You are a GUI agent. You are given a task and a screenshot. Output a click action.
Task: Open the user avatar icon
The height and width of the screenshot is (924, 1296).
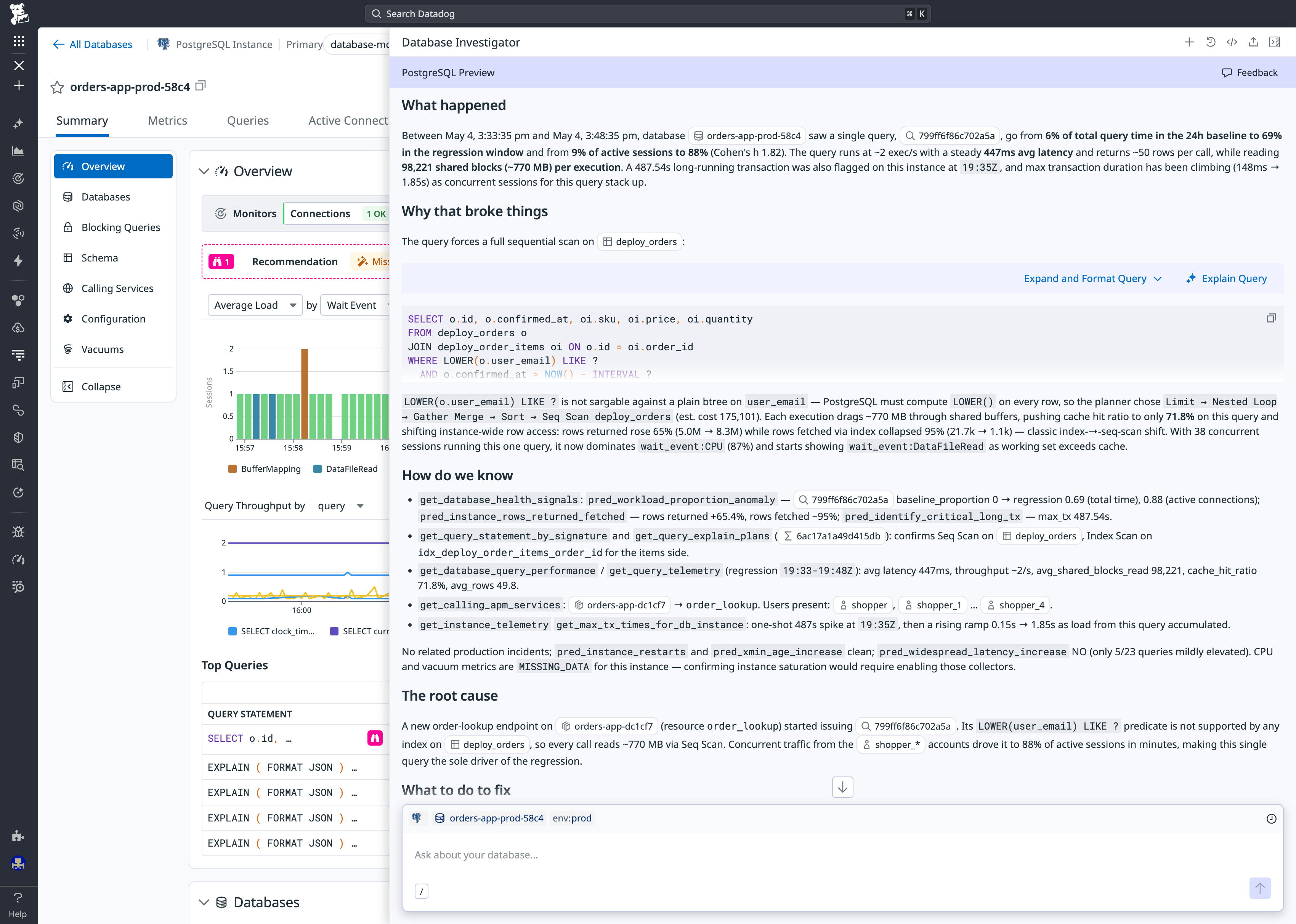pyautogui.click(x=19, y=863)
